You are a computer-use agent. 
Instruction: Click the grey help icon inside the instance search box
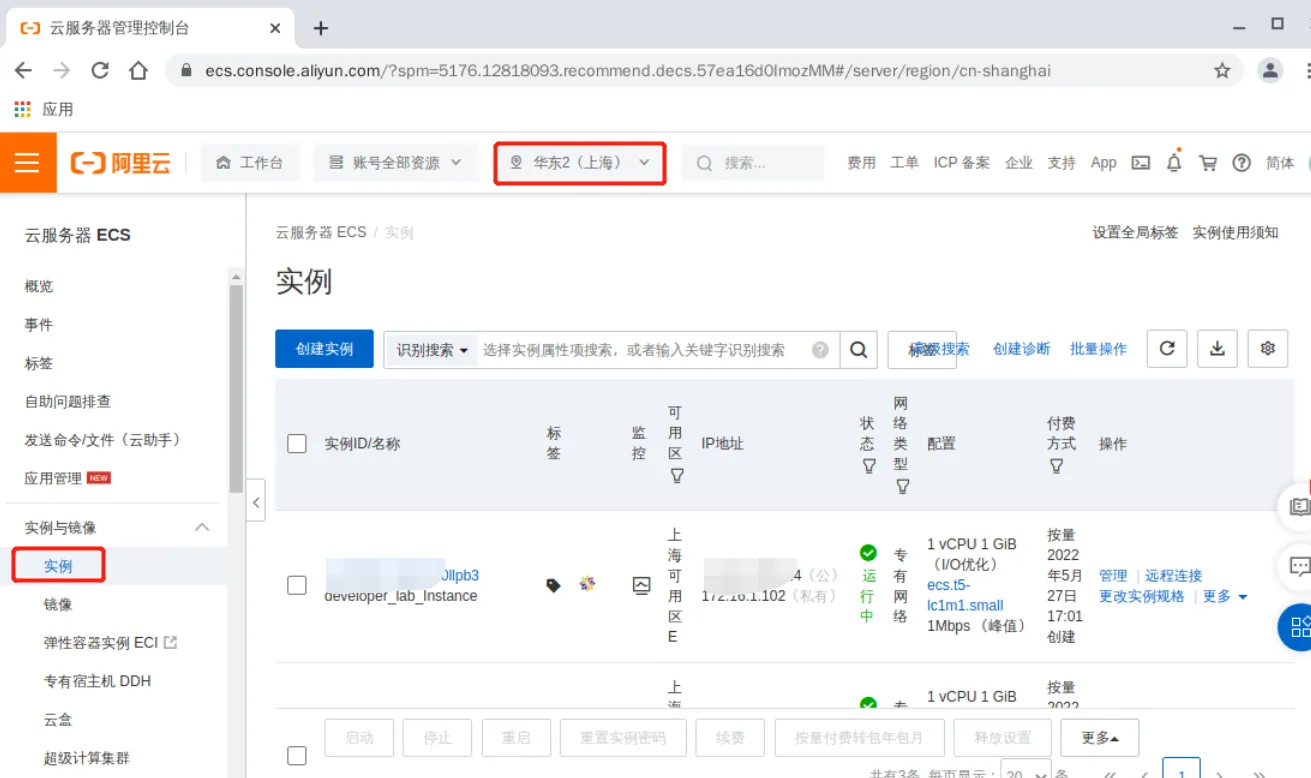point(820,350)
